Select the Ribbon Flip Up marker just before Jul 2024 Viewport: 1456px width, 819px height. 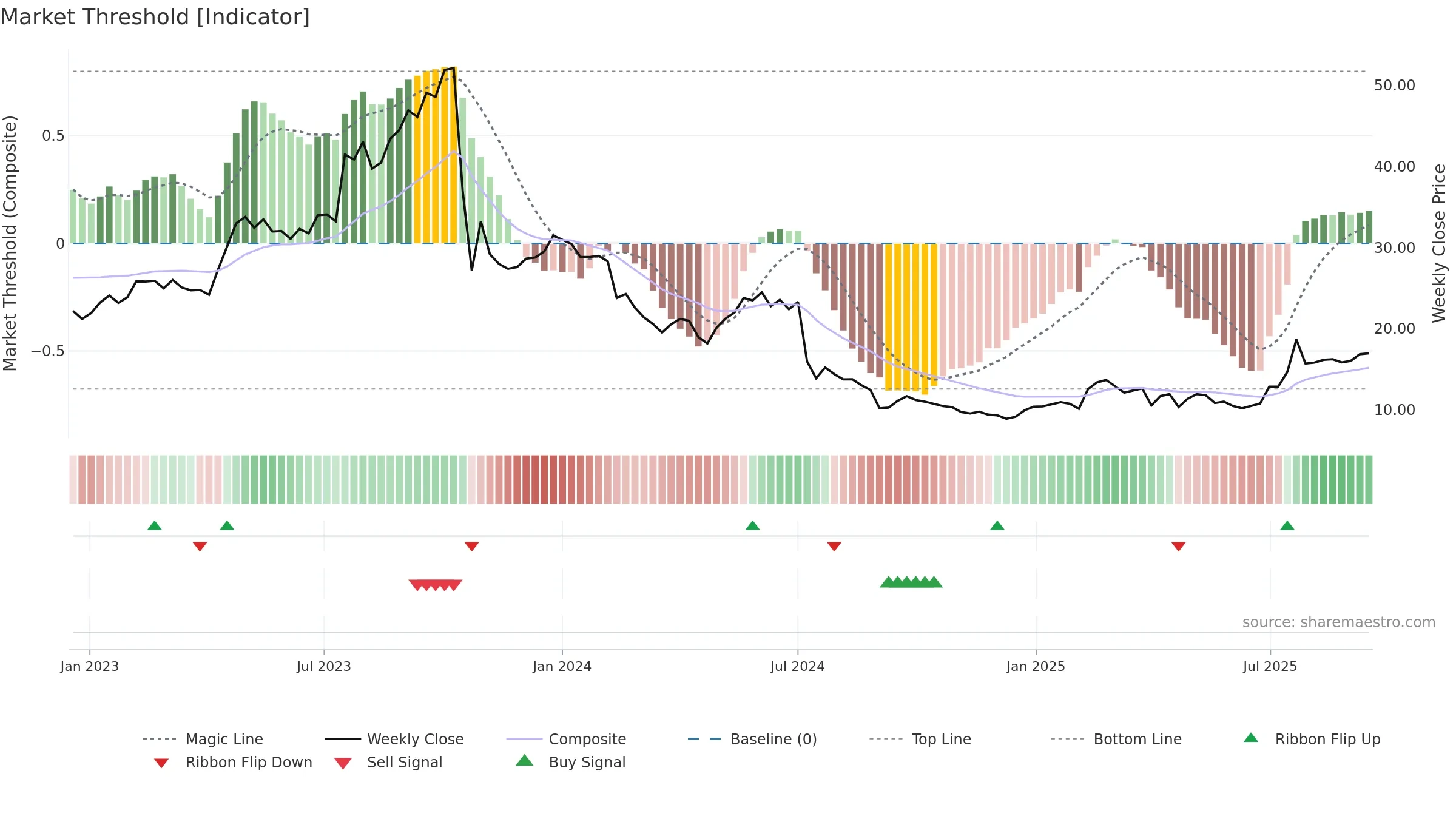click(752, 525)
